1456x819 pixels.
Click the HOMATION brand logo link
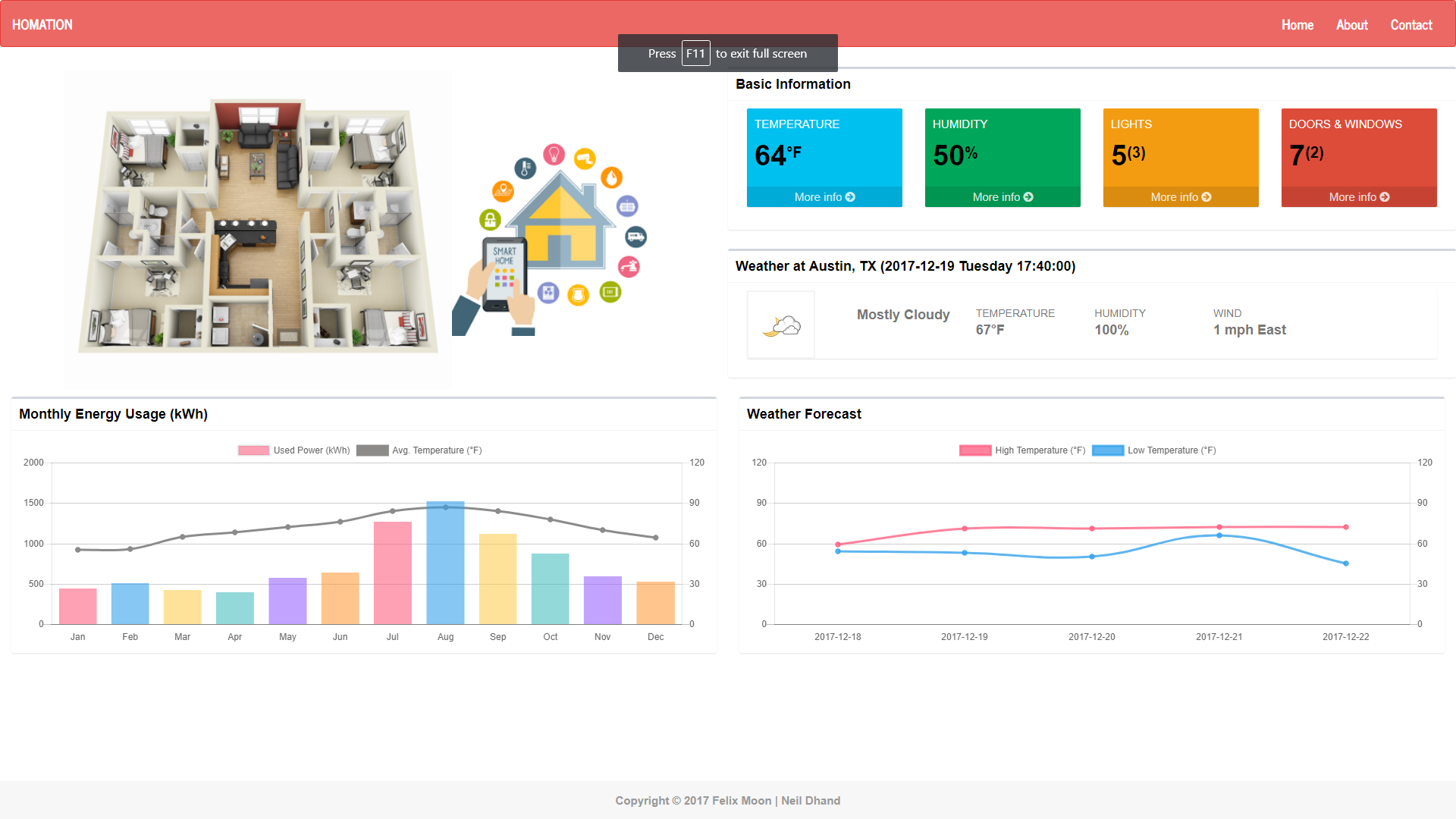click(x=42, y=25)
